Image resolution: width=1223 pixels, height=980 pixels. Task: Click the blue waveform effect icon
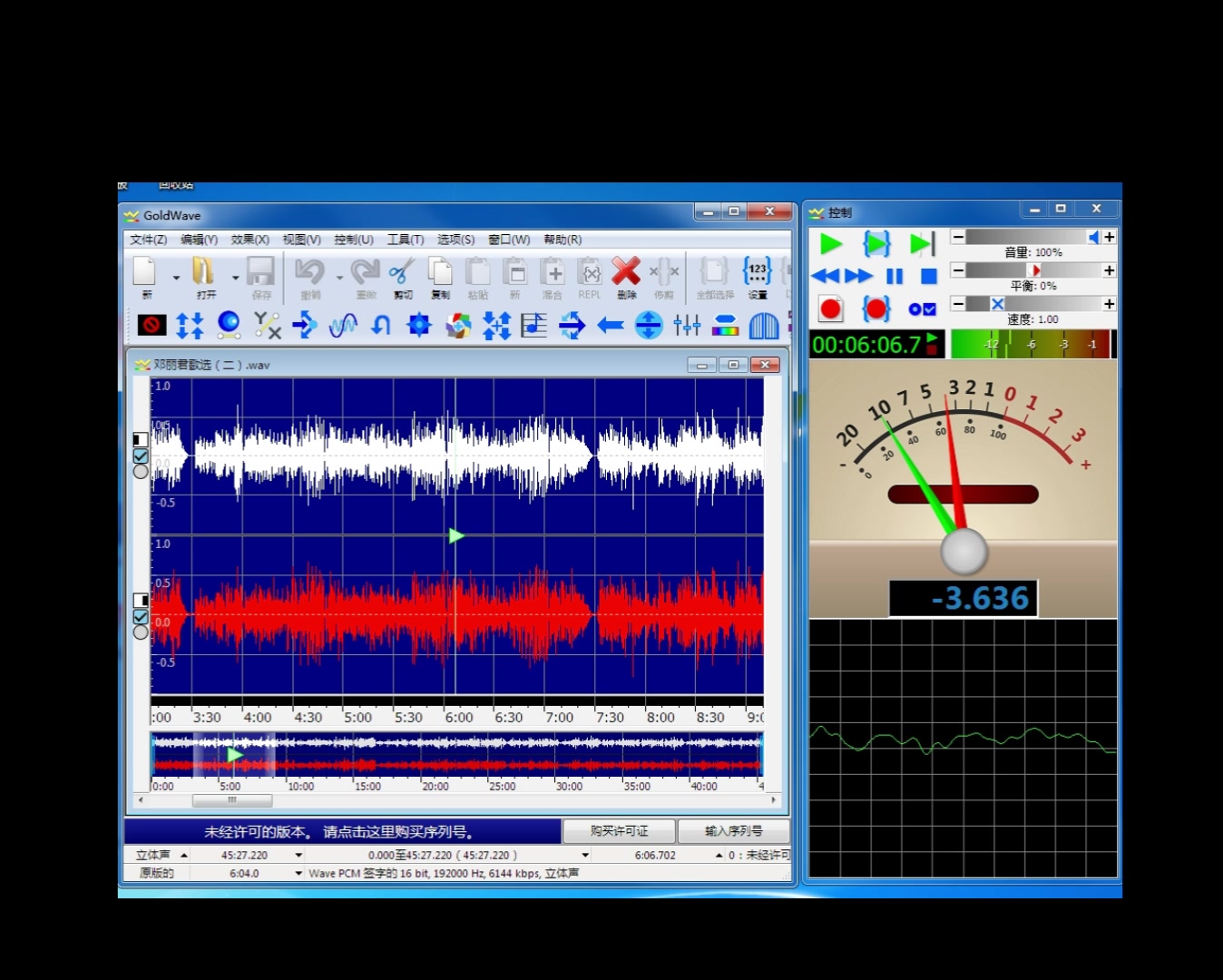pyautogui.click(x=343, y=325)
